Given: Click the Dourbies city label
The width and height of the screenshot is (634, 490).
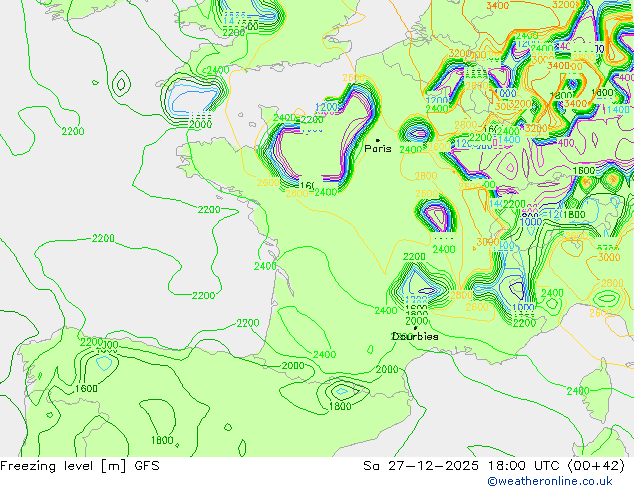Looking at the screenshot, I should 415,336.
